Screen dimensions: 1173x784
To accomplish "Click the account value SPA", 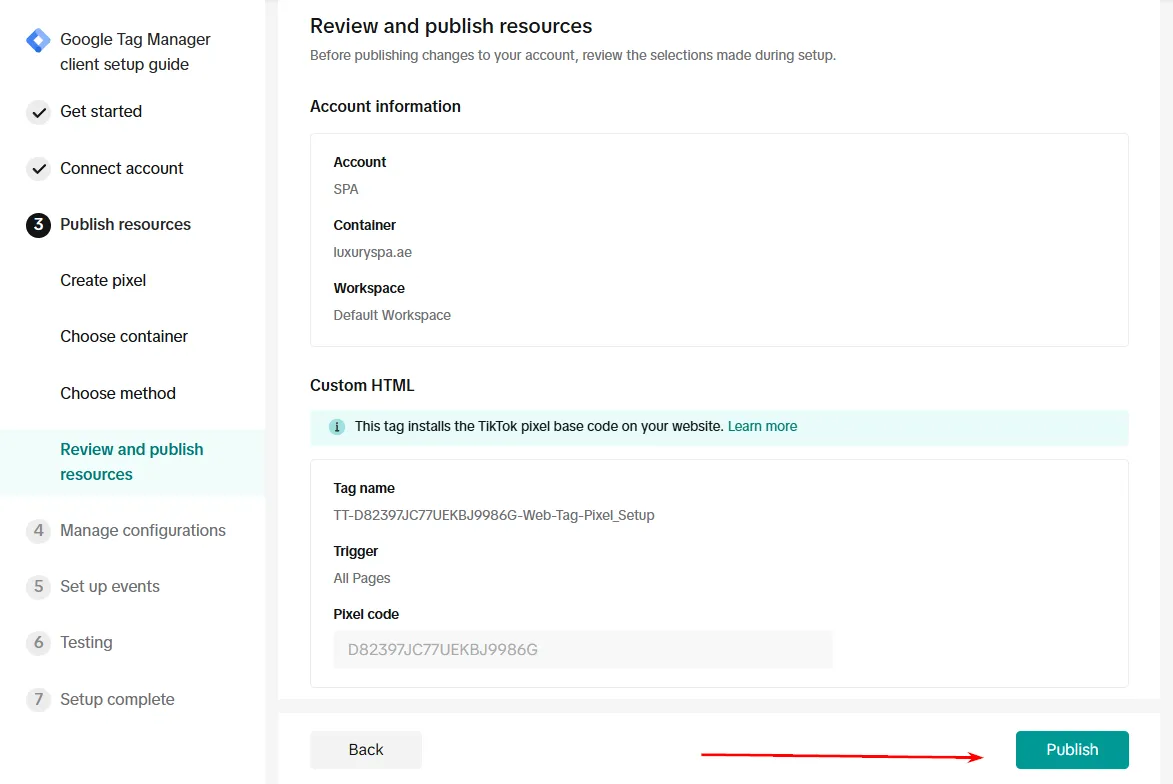I will (x=346, y=189).
